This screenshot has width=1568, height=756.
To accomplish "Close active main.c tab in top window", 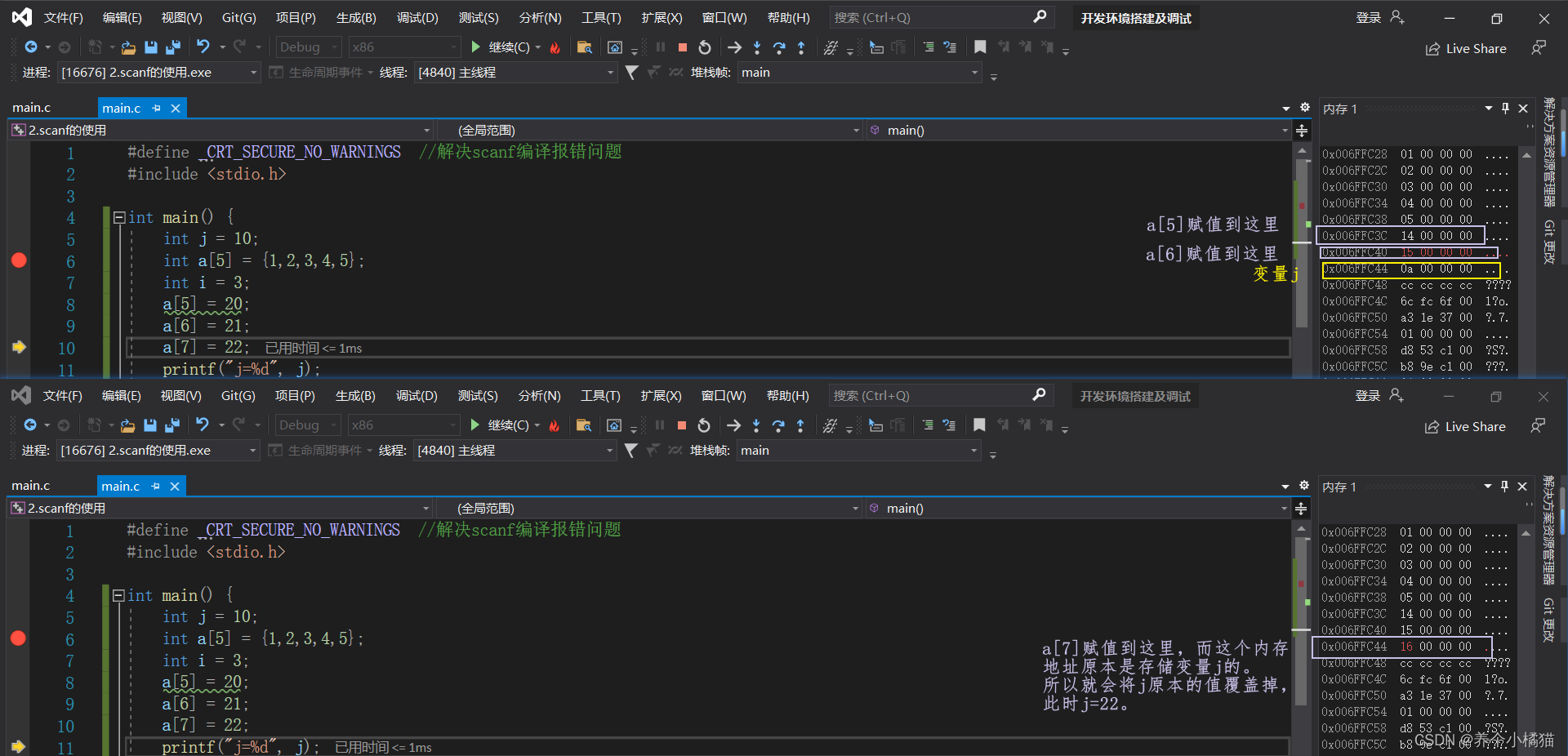I will (175, 108).
